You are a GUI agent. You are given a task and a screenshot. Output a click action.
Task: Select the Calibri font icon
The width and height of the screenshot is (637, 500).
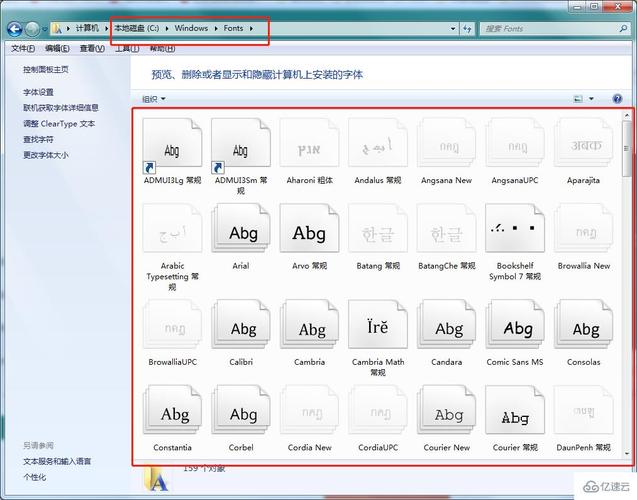pyautogui.click(x=242, y=328)
